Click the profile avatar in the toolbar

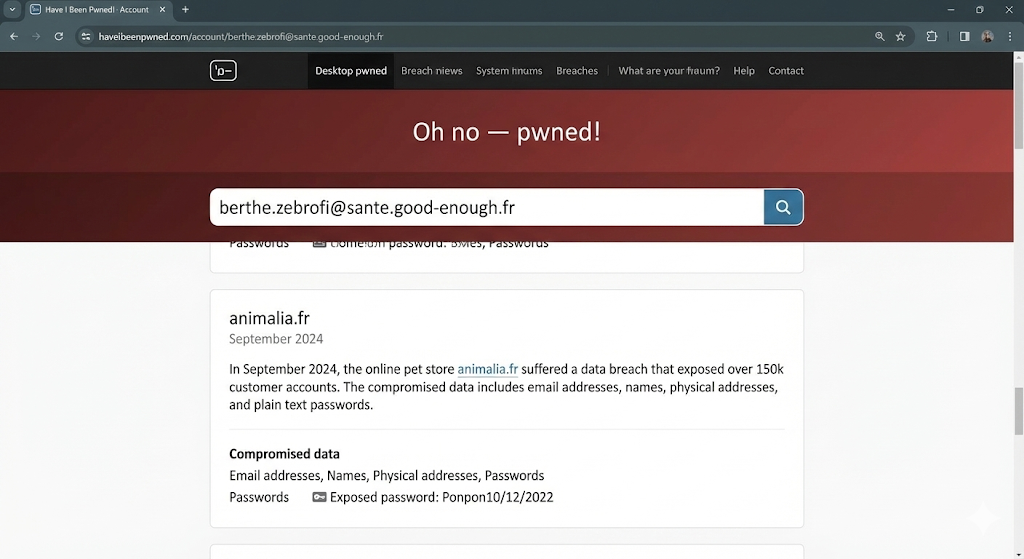pos(987,36)
